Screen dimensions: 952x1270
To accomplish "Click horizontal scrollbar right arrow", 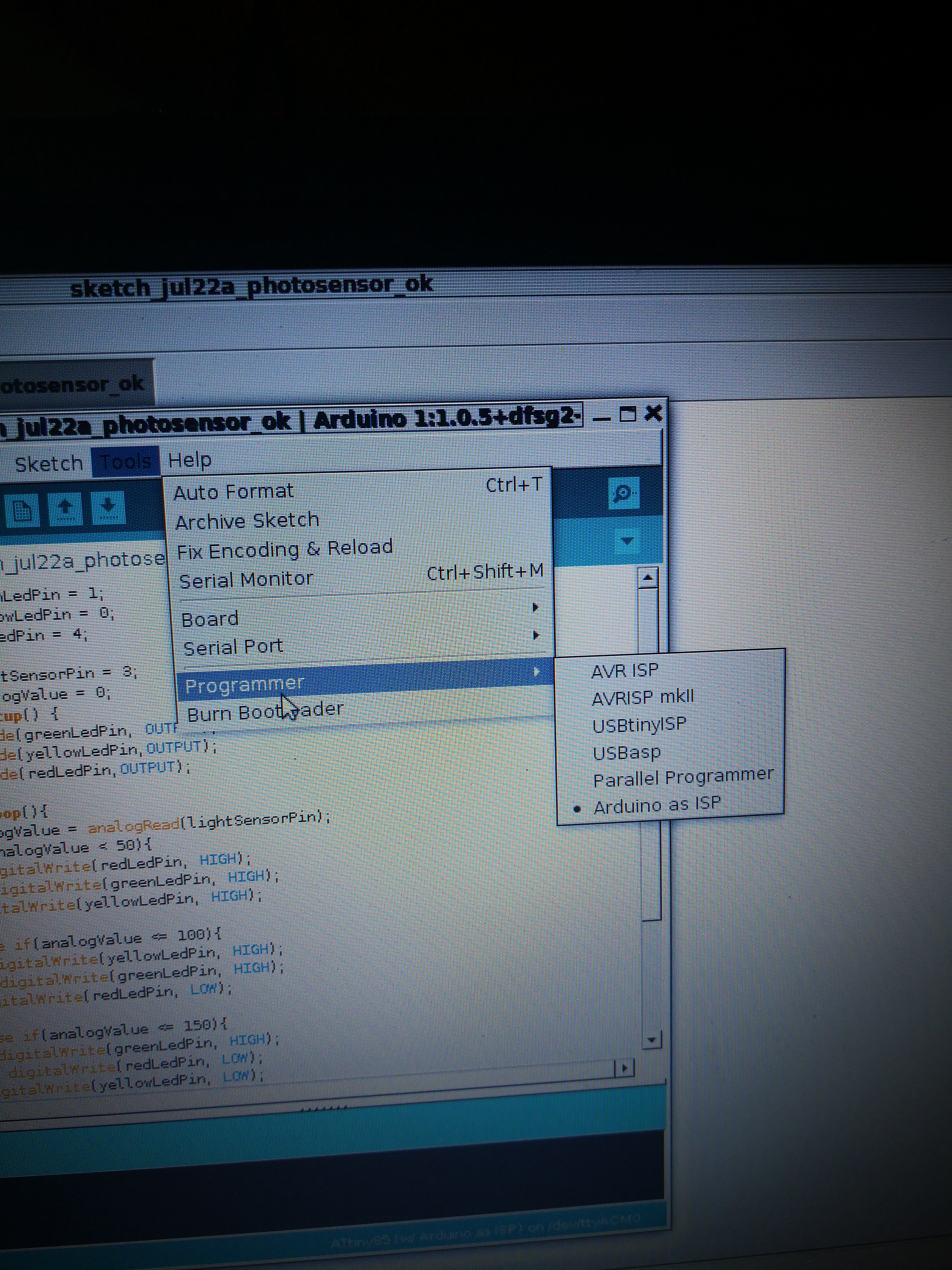I will pos(624,1067).
